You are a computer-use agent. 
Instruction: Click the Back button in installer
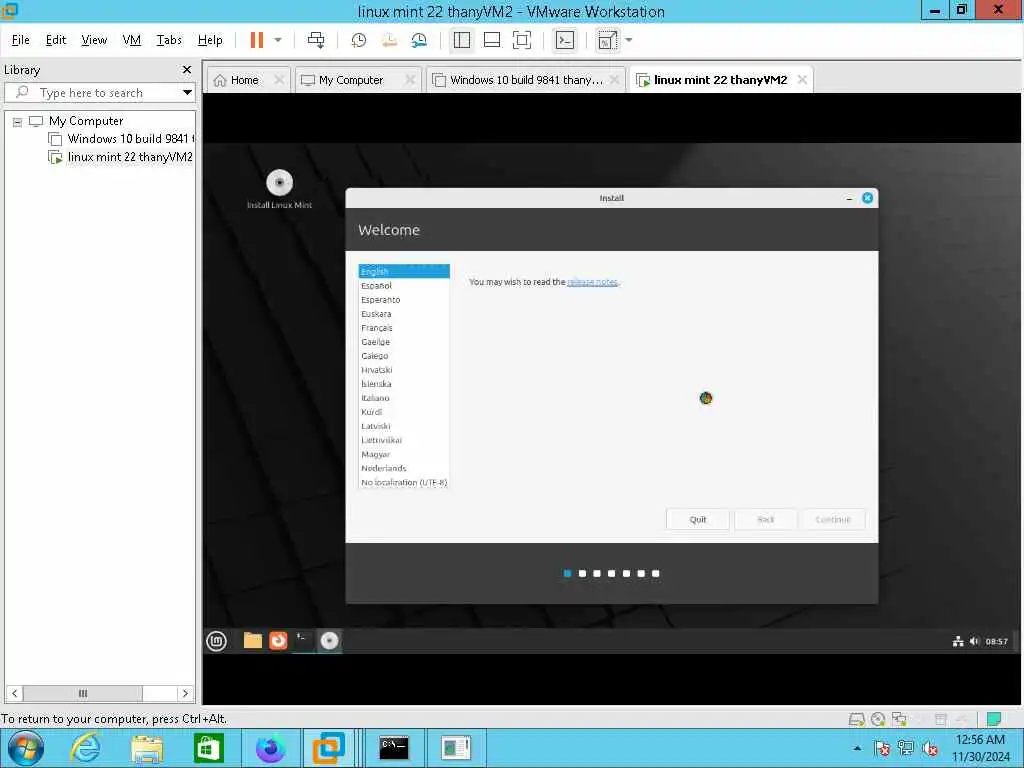(x=765, y=519)
